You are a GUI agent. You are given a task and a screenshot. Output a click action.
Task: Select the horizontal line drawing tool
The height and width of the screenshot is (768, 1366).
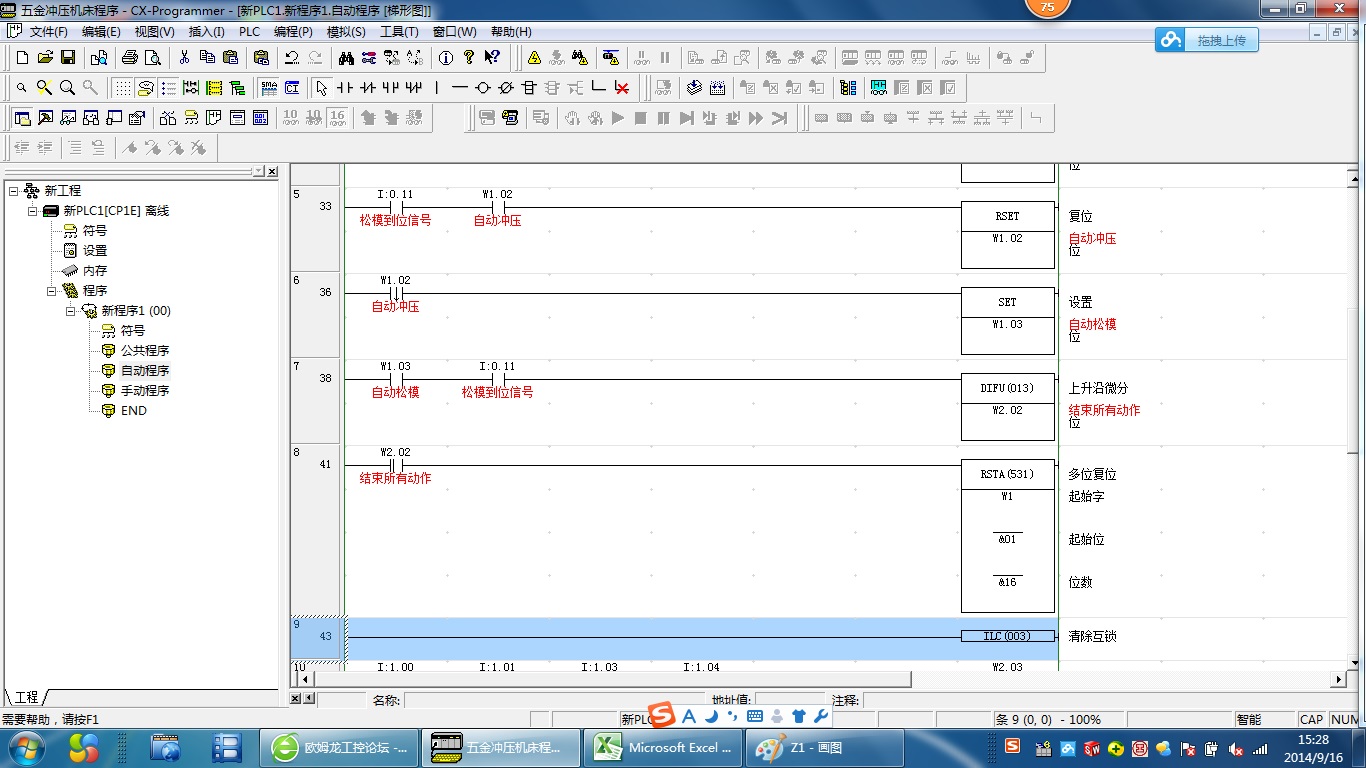click(x=460, y=88)
